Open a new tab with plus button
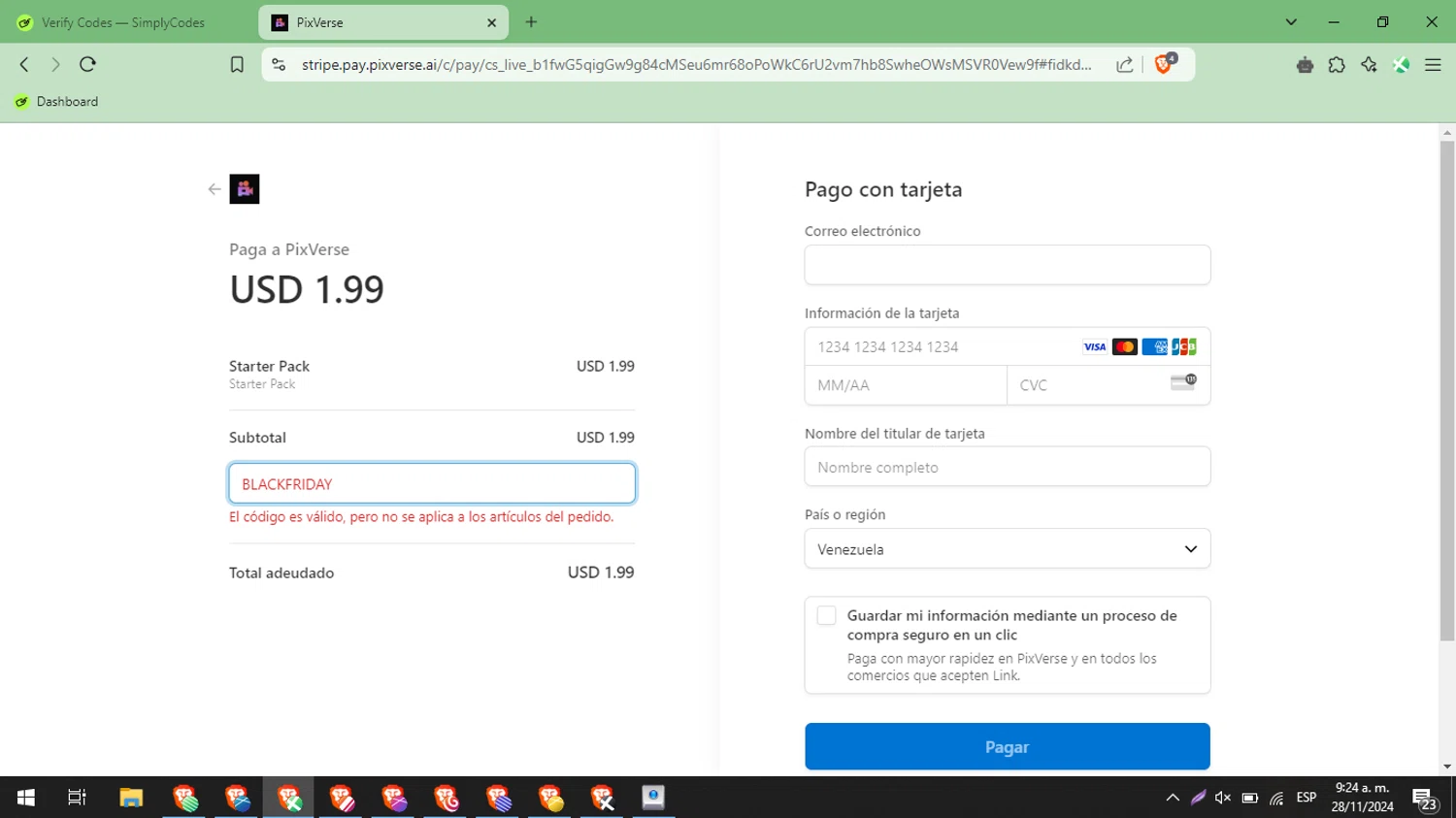Screen dimensions: 1456x818 [x=531, y=22]
